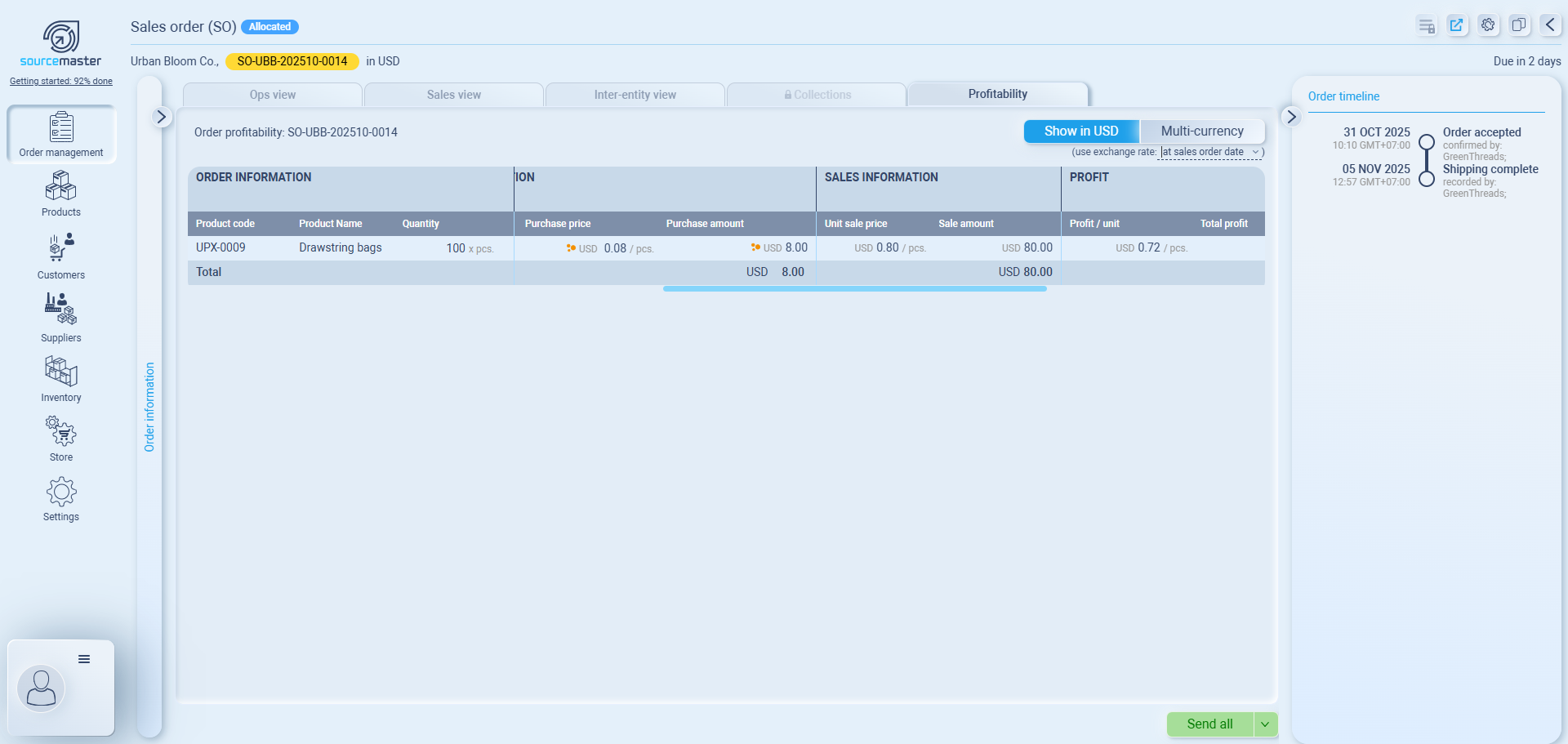Open the Getting started: 92% done link
Image resolution: width=1568 pixels, height=744 pixels.
click(x=61, y=81)
